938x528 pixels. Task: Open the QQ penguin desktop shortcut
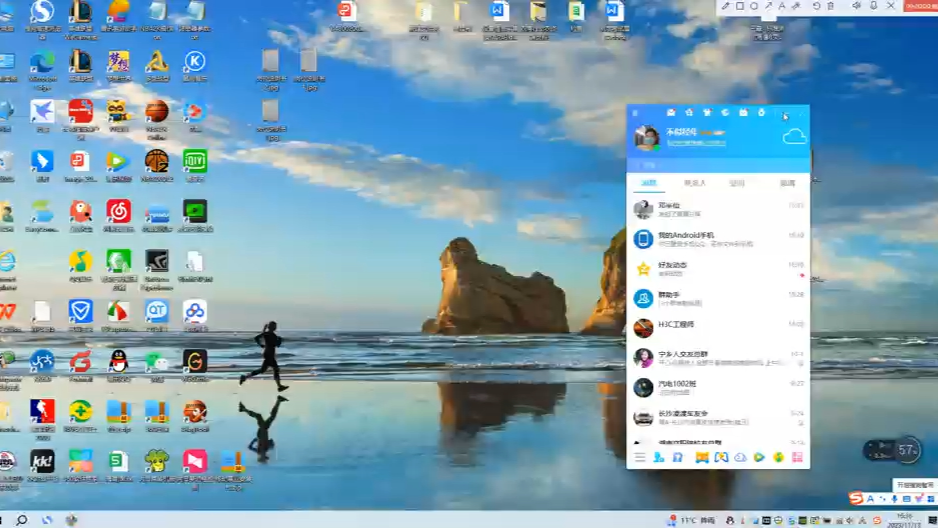point(118,362)
